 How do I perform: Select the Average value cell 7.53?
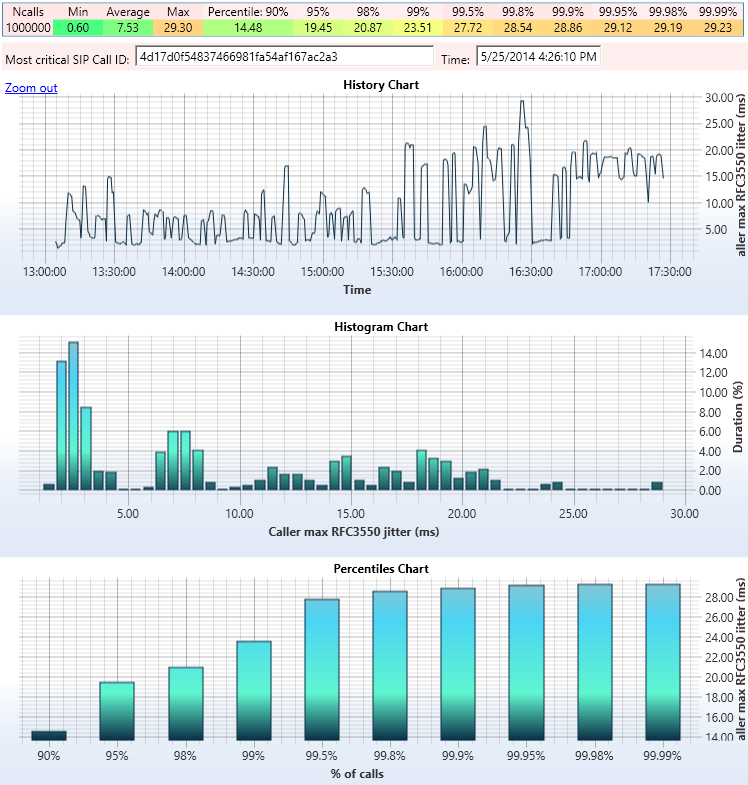click(x=128, y=27)
